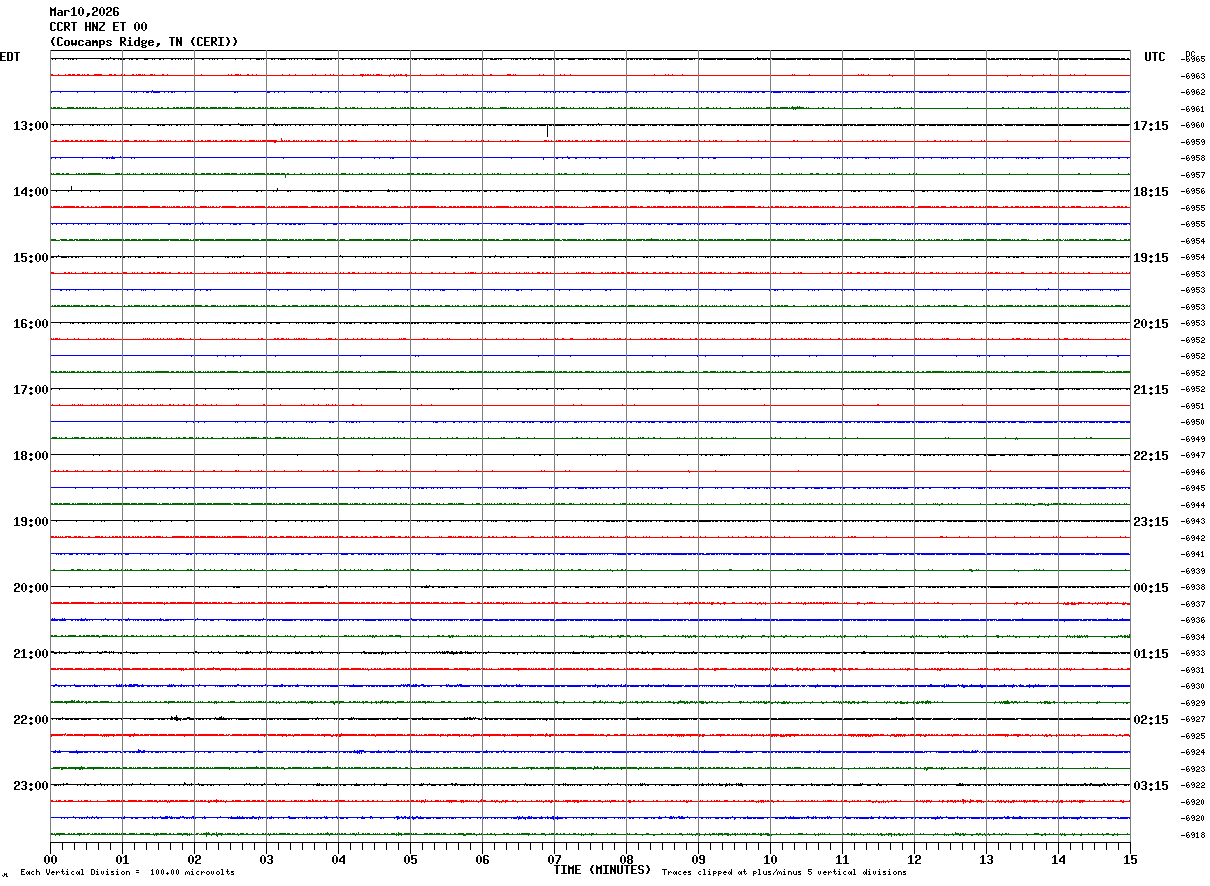Select the DC offset value -6938
Image resolution: width=1210 pixels, height=886 pixels.
[1193, 588]
